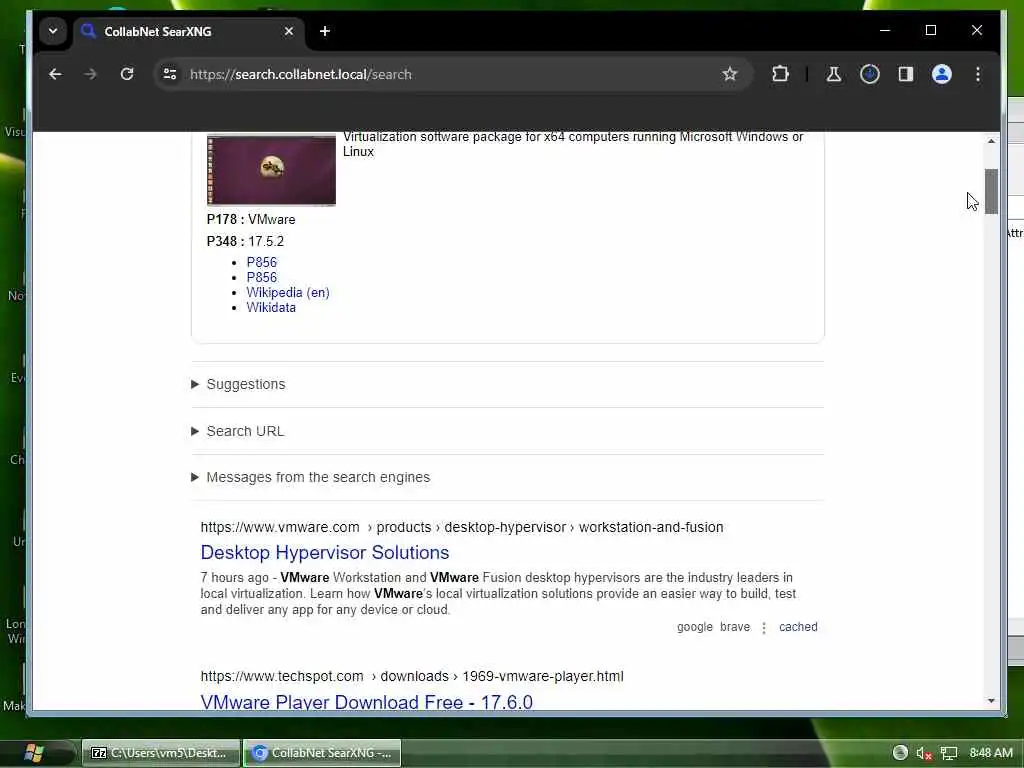The height and width of the screenshot is (768, 1024).
Task: Click the P178 : VMware row
Action: (251, 219)
